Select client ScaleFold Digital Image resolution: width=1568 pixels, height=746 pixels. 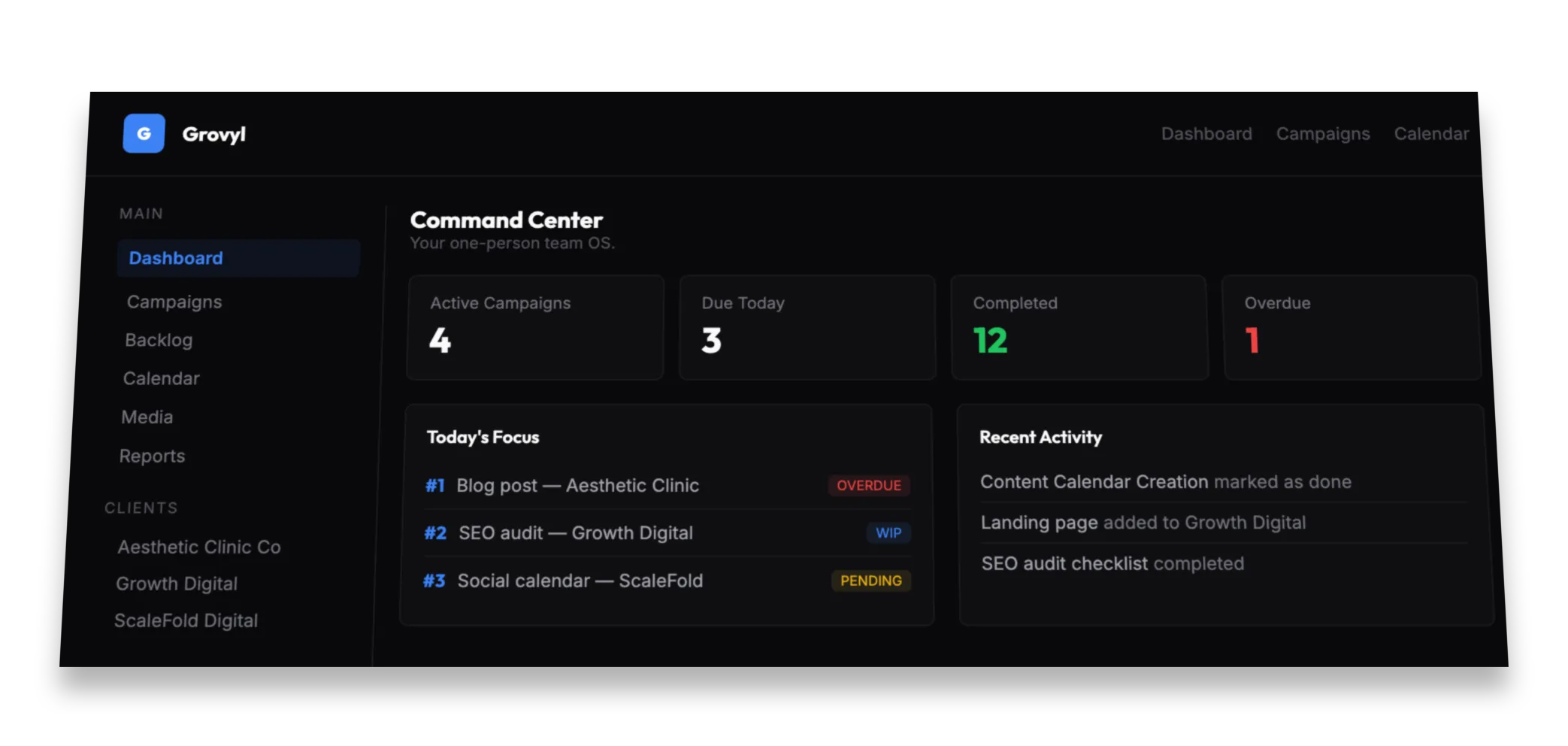[186, 620]
